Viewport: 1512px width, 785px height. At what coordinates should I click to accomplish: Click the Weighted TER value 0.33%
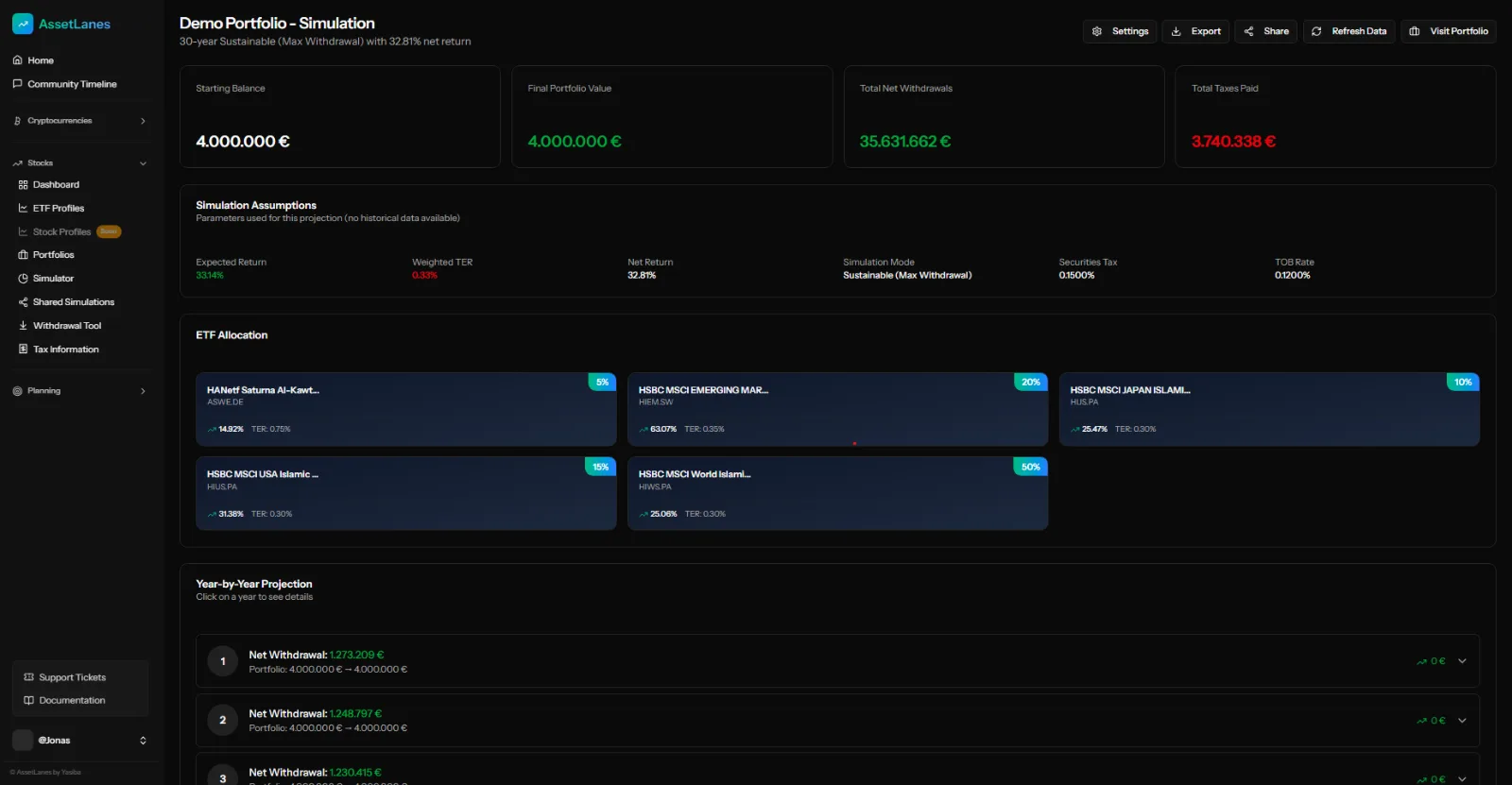pyautogui.click(x=424, y=276)
